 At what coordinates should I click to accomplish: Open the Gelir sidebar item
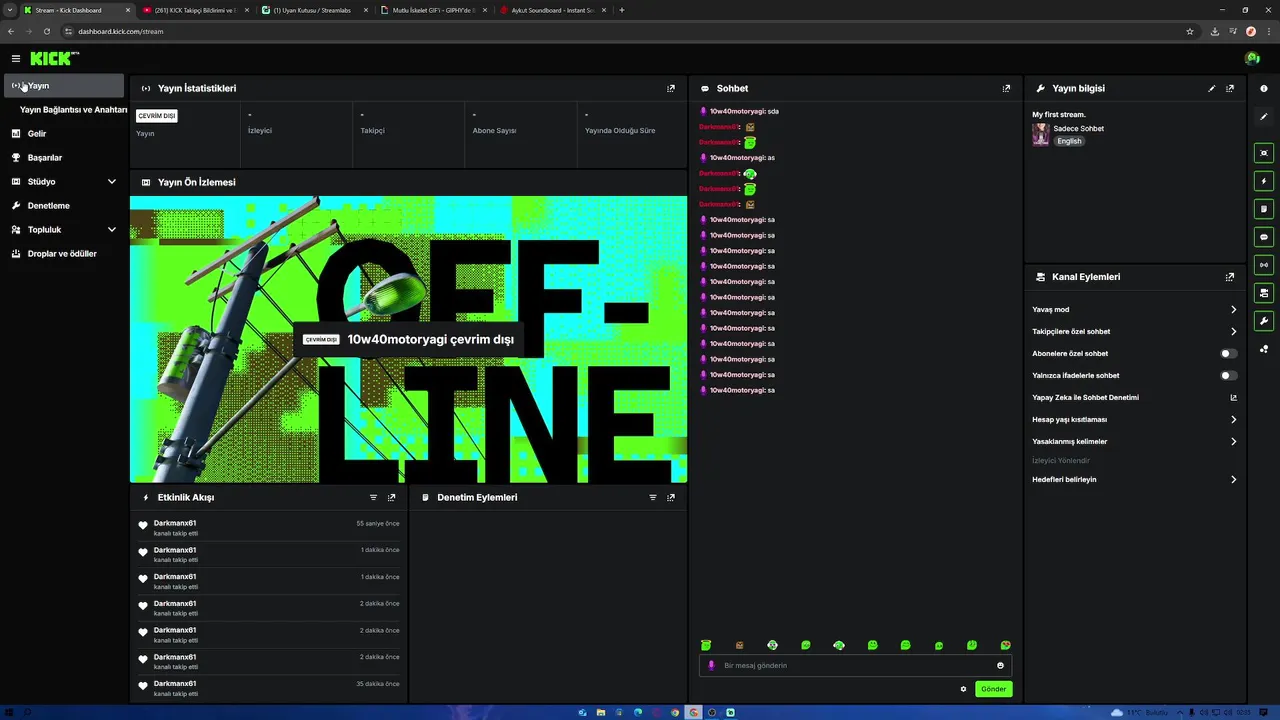pos(64,134)
